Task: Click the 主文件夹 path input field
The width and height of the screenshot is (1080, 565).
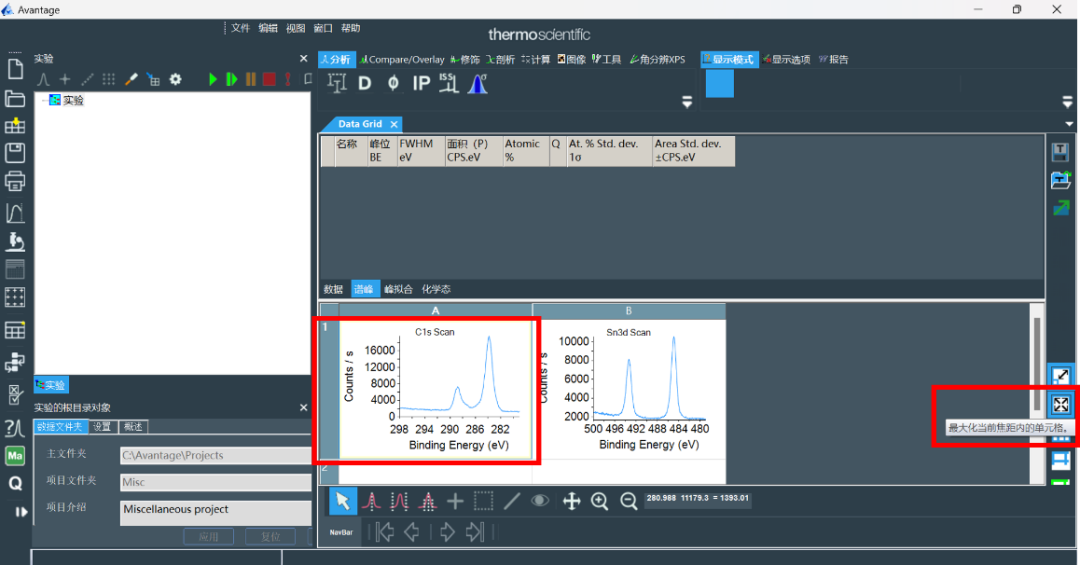Action: click(216, 455)
